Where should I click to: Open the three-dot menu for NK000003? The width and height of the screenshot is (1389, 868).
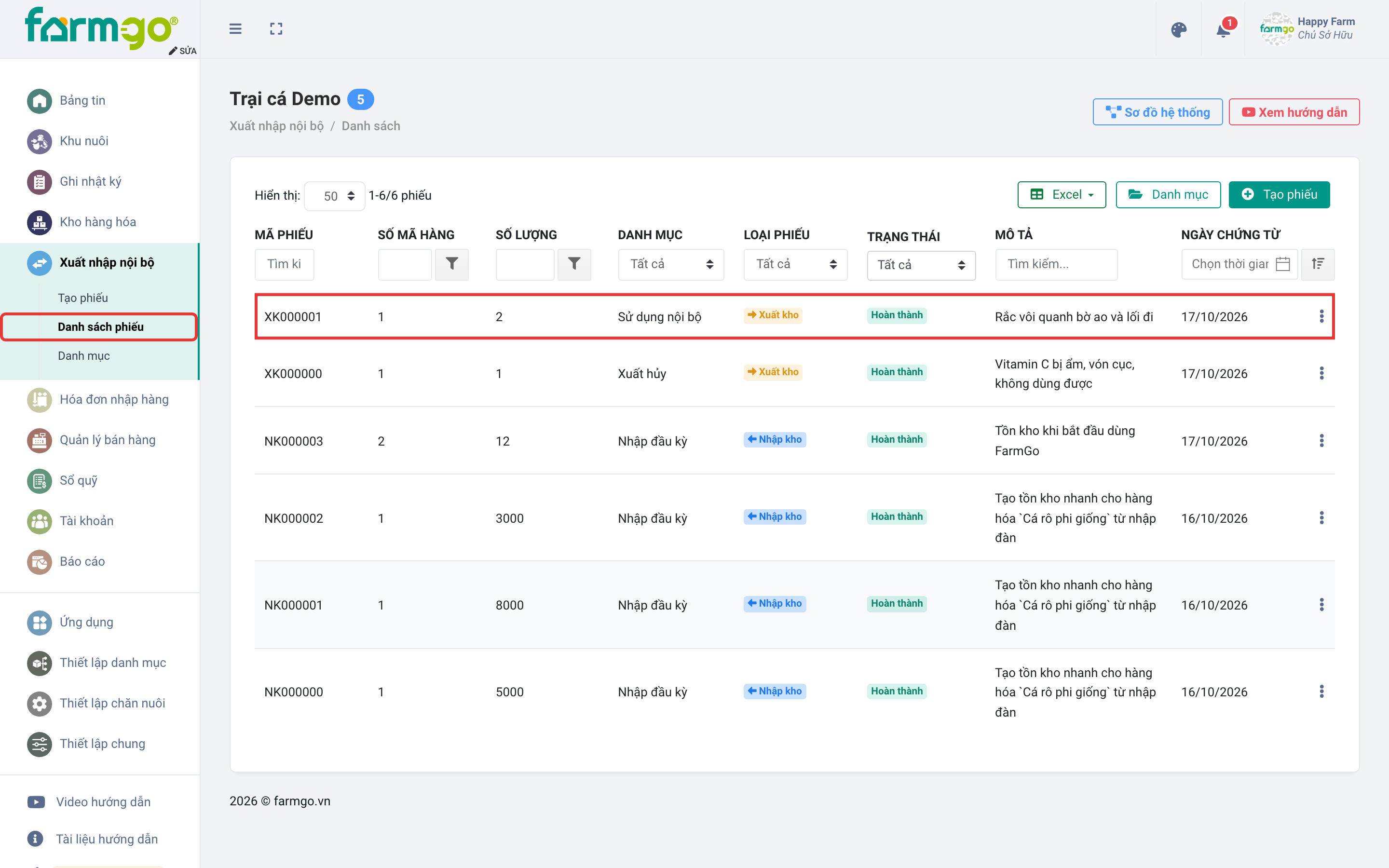coord(1321,441)
